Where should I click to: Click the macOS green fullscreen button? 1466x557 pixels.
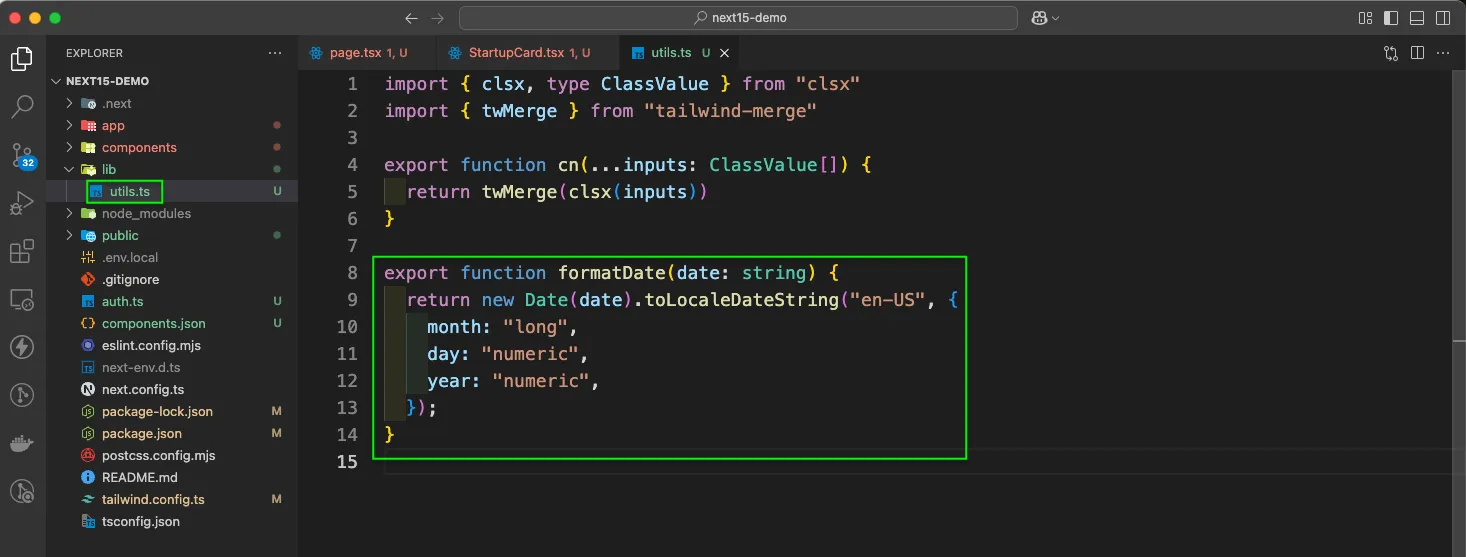coord(54,18)
